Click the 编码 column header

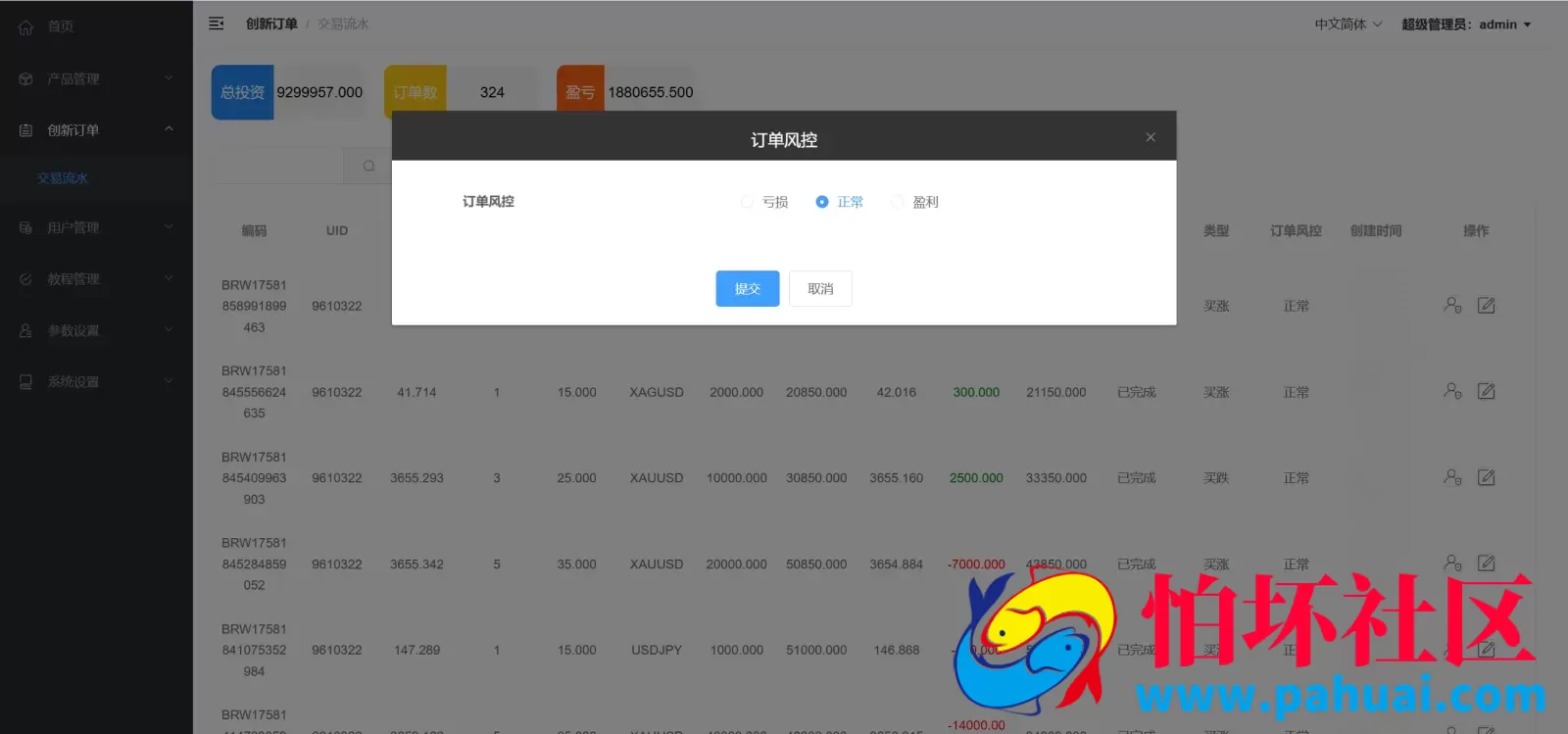pyautogui.click(x=254, y=230)
